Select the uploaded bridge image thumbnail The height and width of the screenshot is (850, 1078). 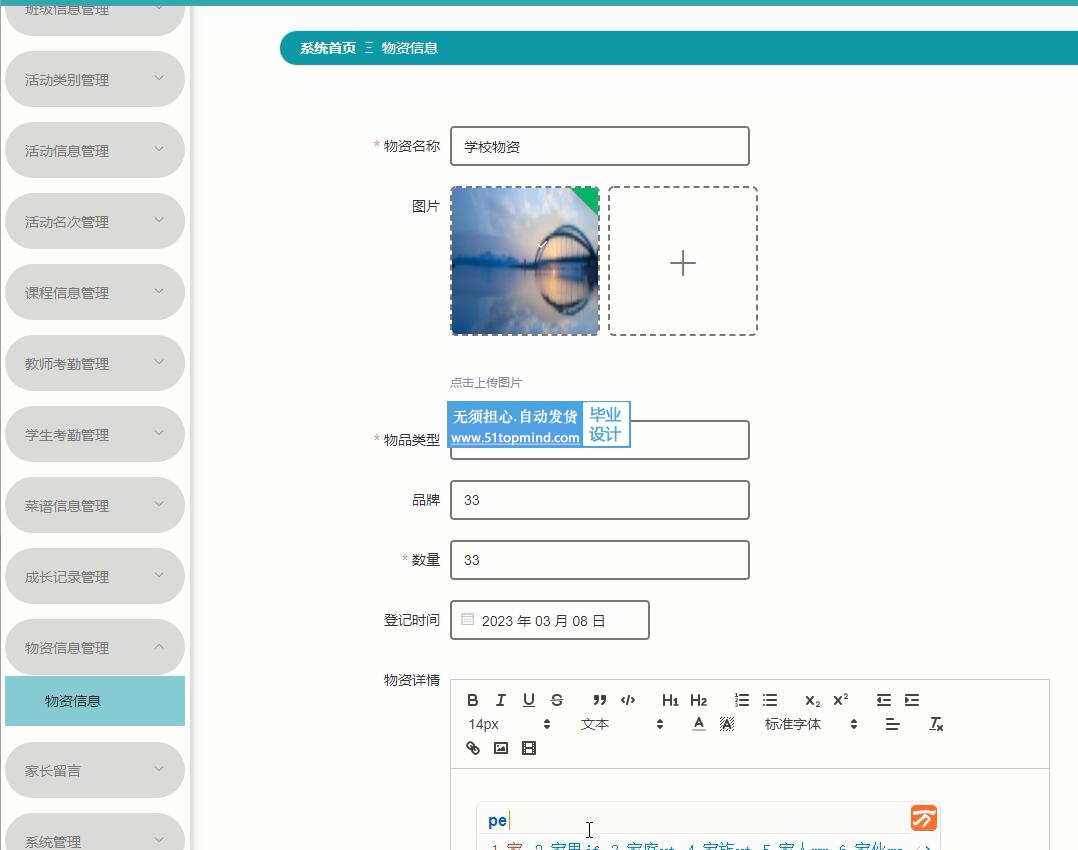click(x=525, y=261)
